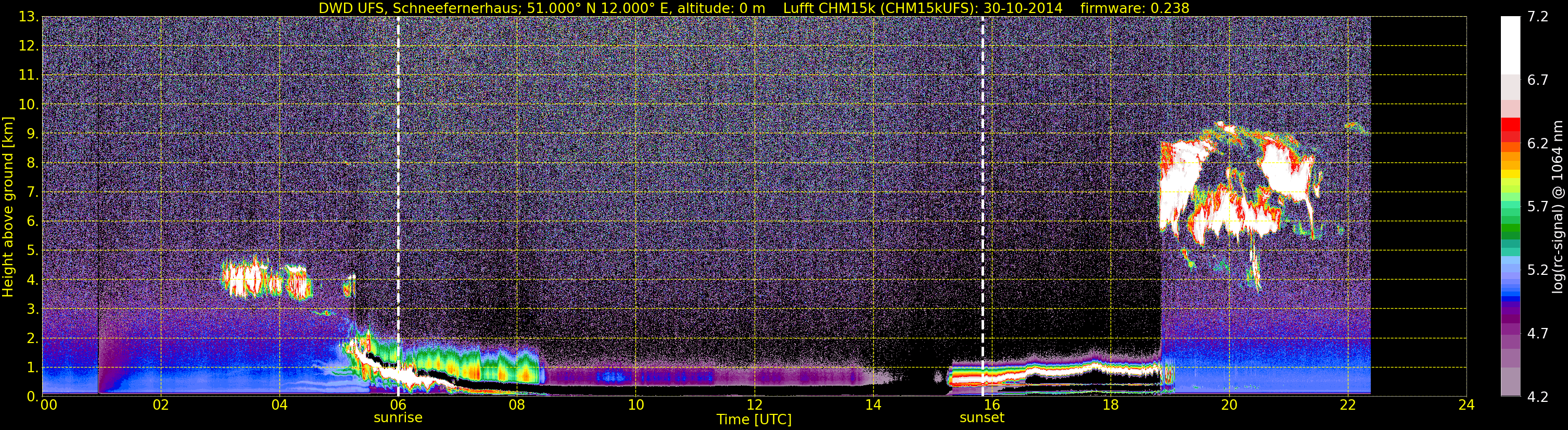Click the 'sunrise' label below the time axis

[398, 418]
